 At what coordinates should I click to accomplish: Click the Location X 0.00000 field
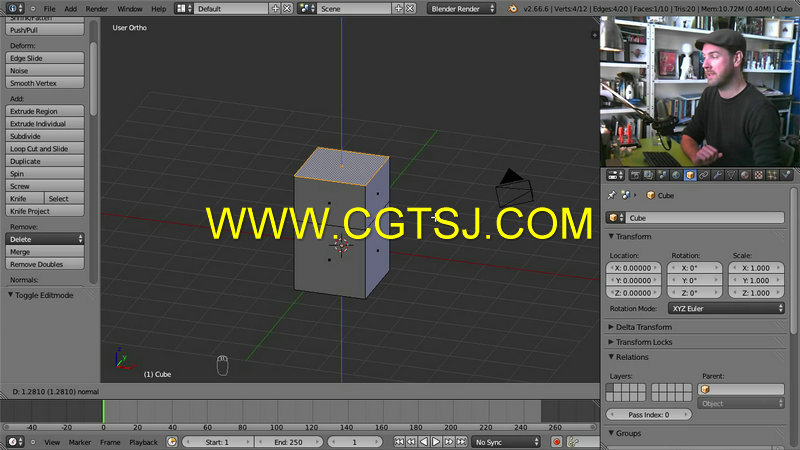633,268
